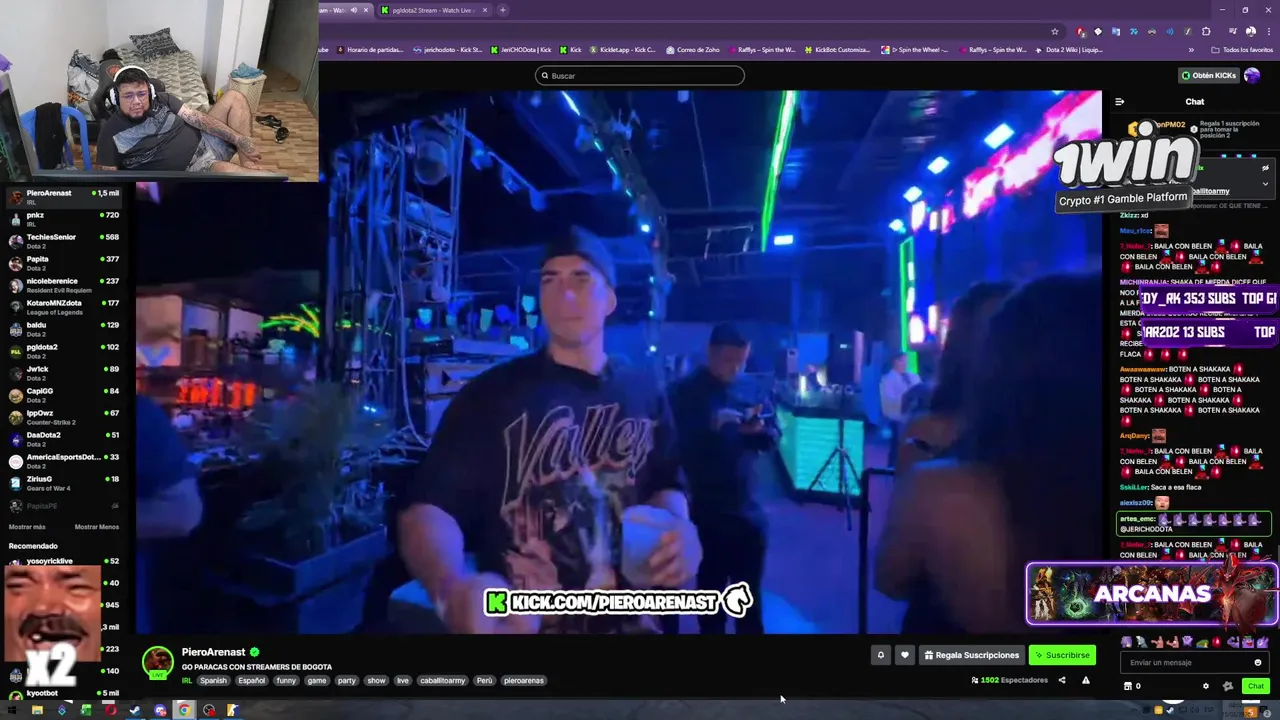Click the Buscar search field
The height and width of the screenshot is (720, 1280).
coord(640,75)
